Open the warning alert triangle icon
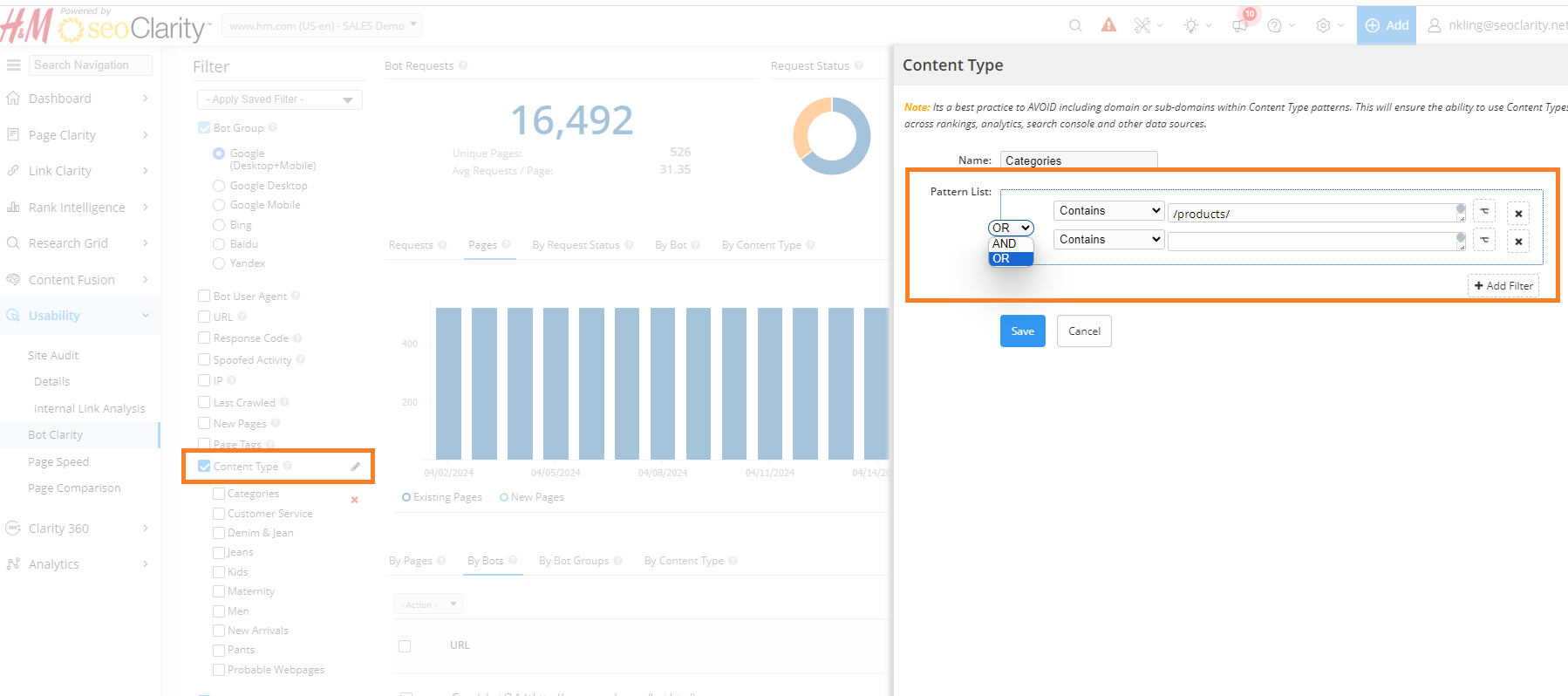1568x696 pixels. [1108, 25]
